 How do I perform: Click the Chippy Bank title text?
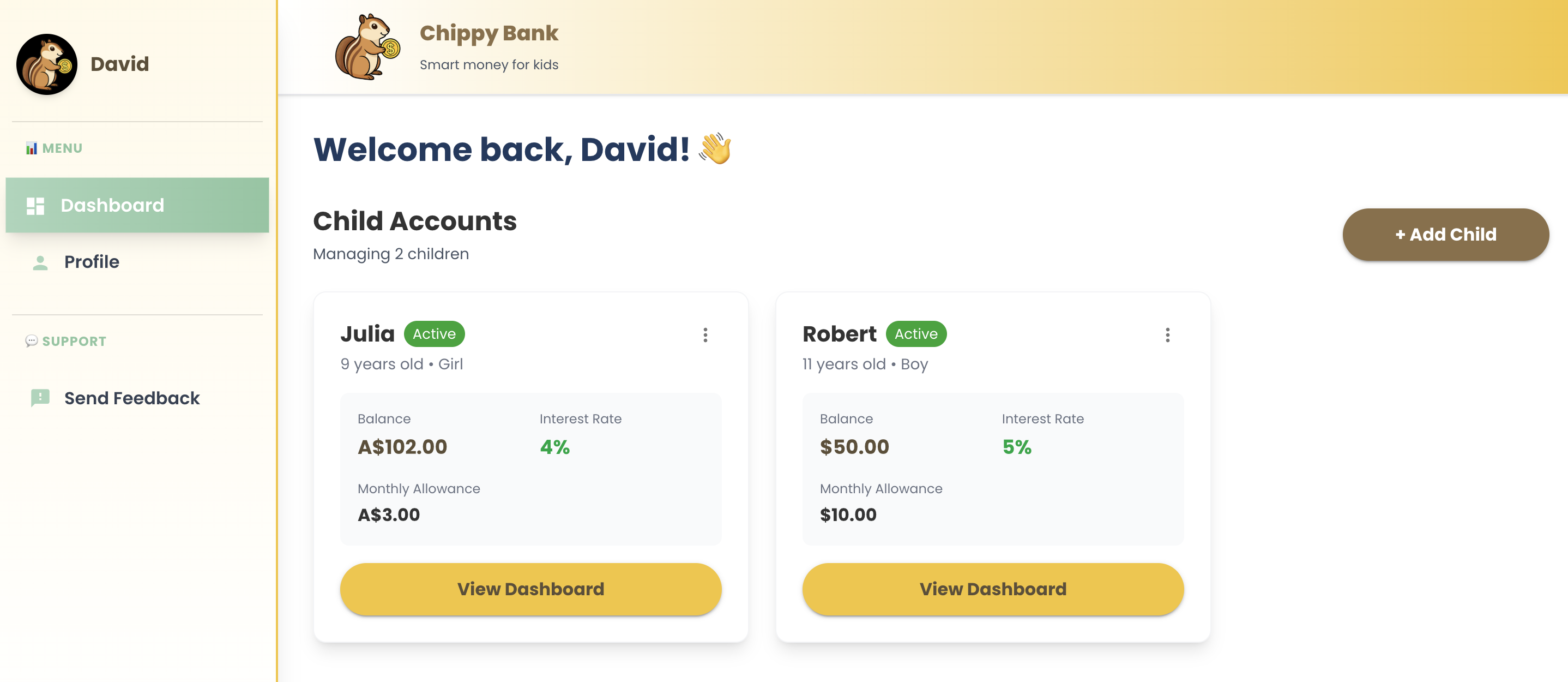[489, 33]
